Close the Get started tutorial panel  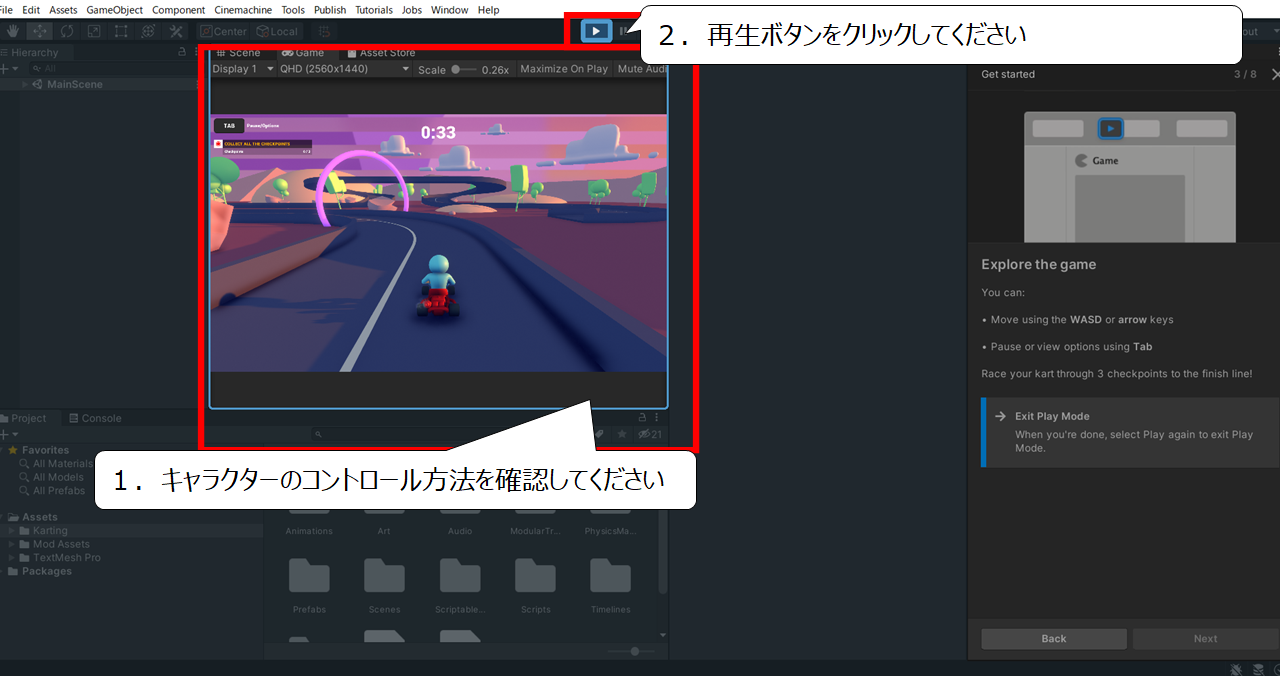[x=1275, y=74]
